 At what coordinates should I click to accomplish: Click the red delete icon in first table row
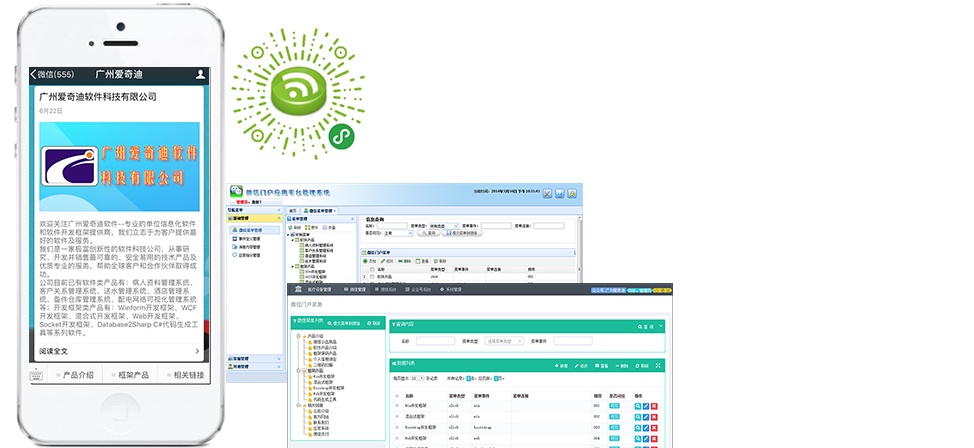(656, 405)
